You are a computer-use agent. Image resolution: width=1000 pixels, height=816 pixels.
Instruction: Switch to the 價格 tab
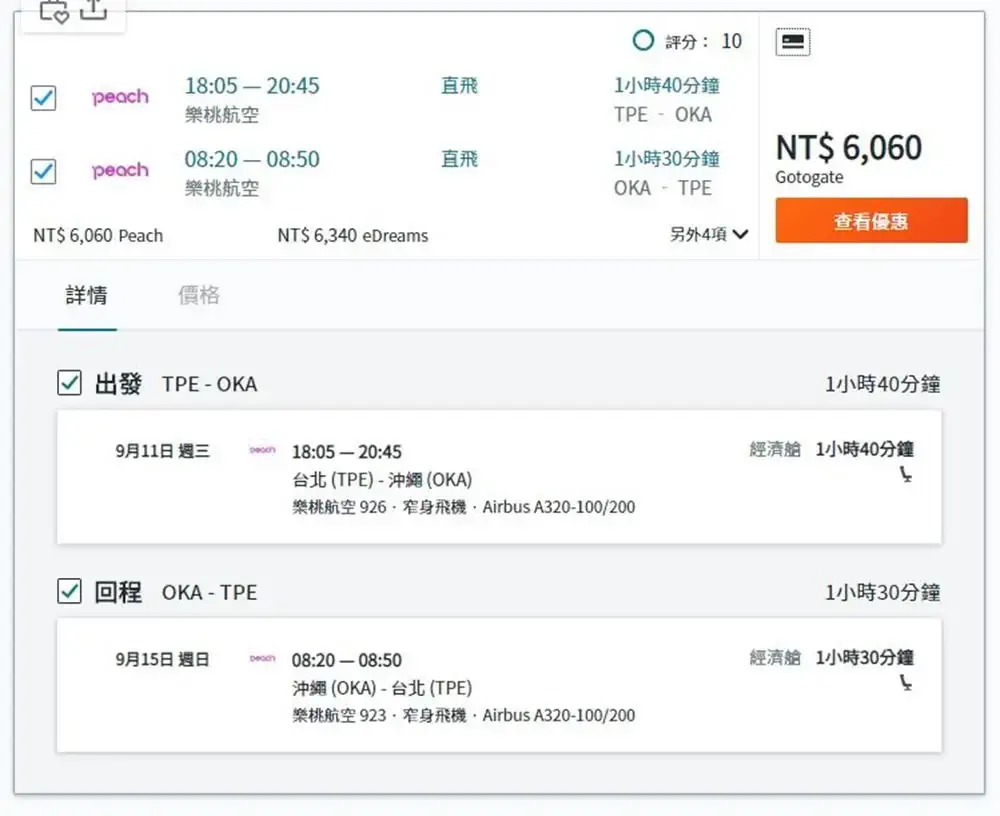coord(198,295)
